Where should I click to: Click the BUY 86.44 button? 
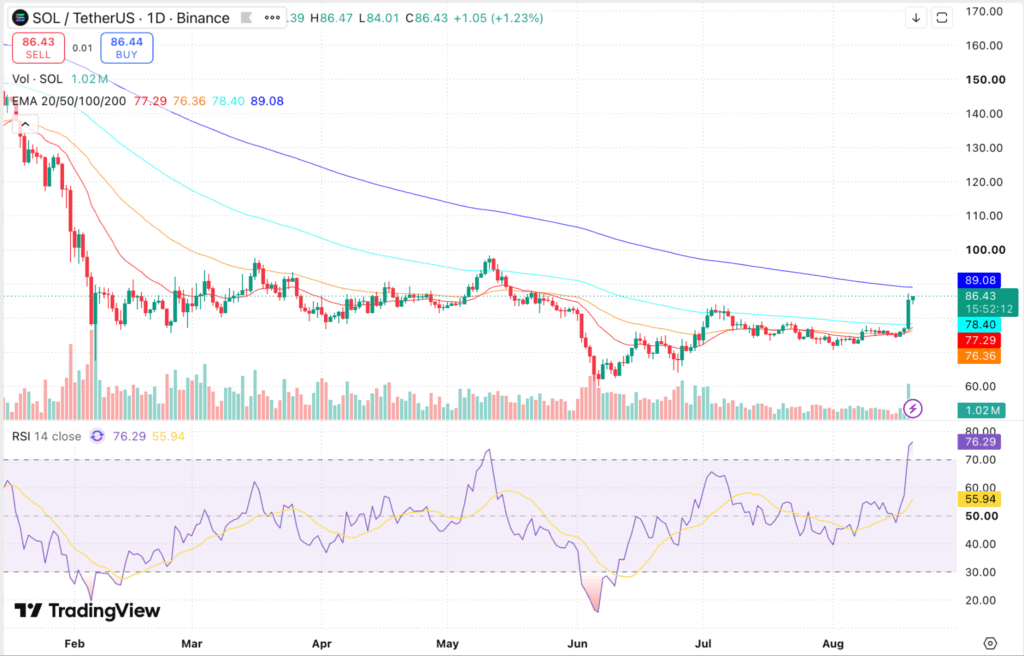tap(127, 48)
